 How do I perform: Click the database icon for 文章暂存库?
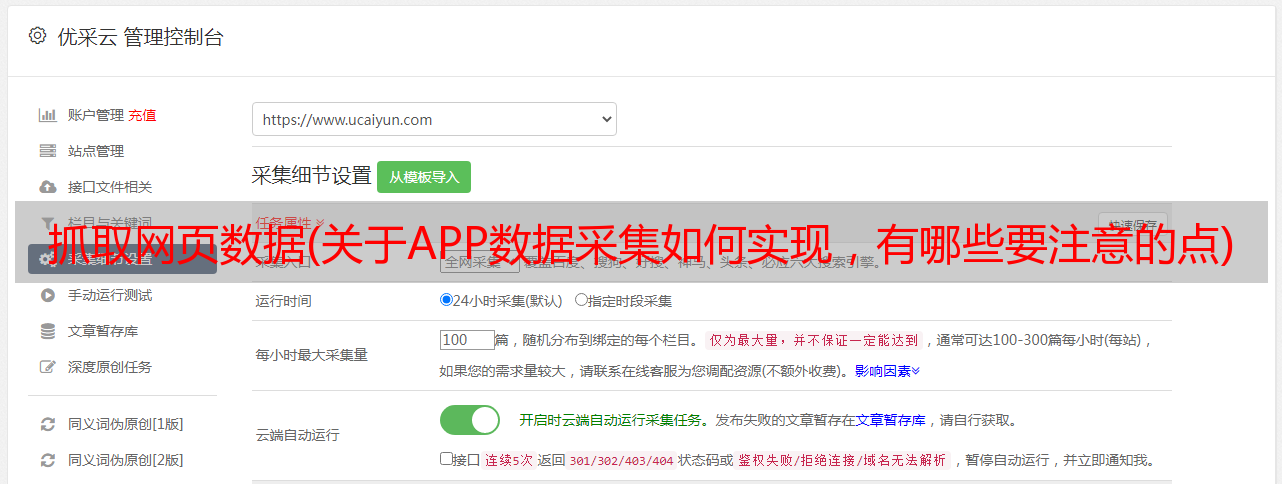point(47,331)
